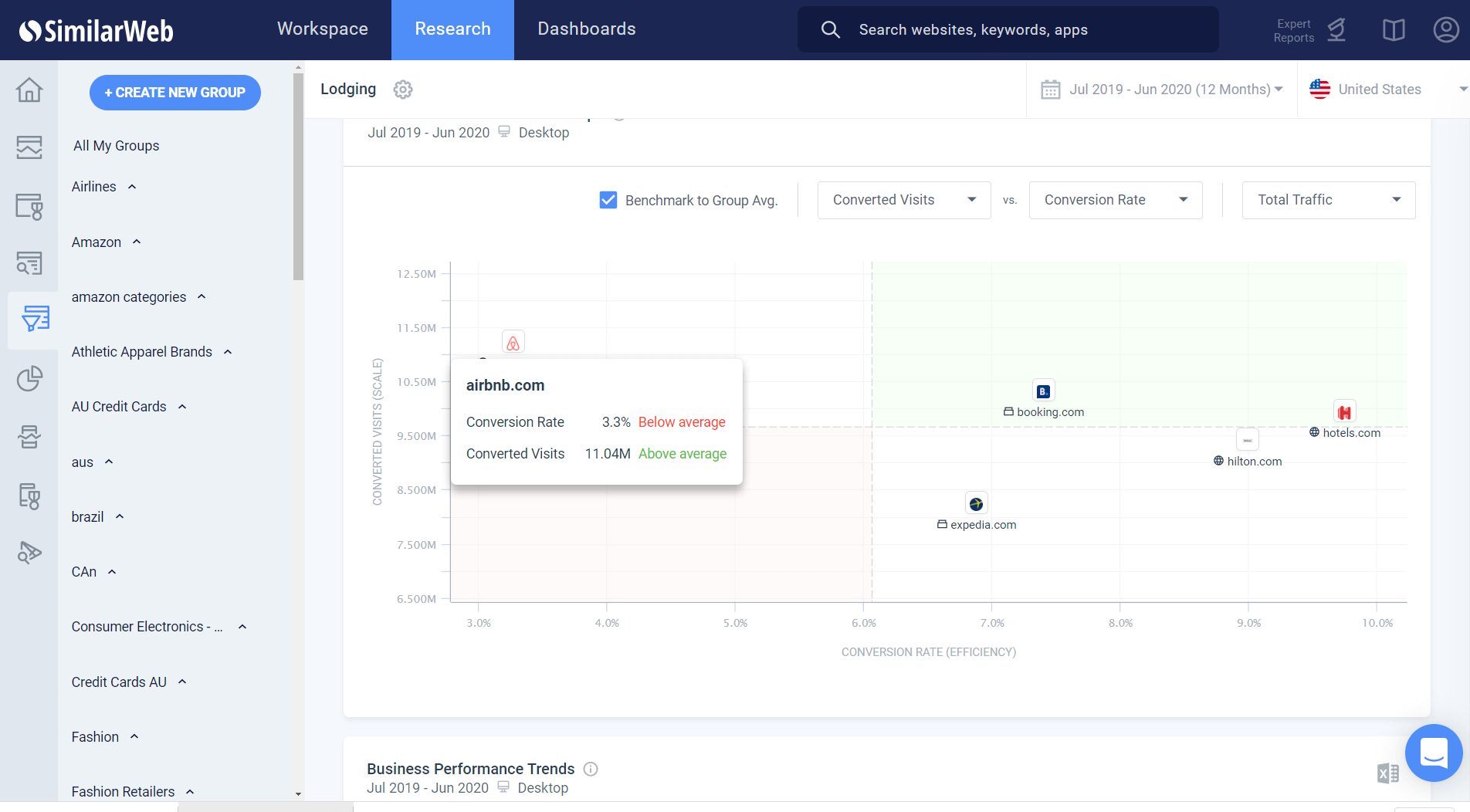Open the Converted Visits dropdown
1470x812 pixels.
[x=904, y=200]
